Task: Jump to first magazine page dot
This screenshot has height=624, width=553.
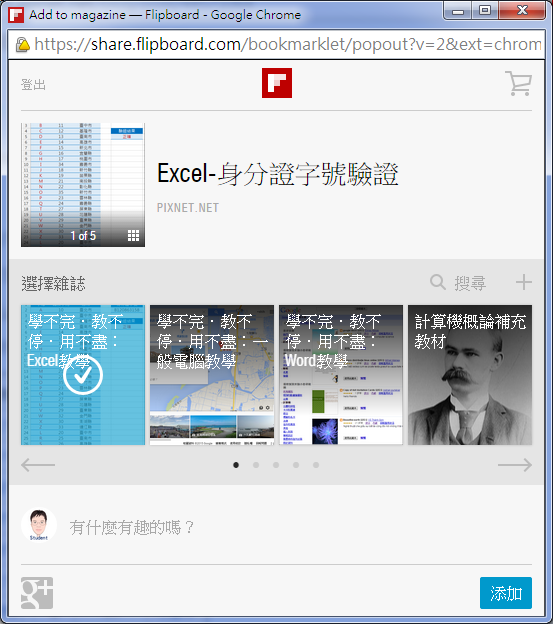Action: coord(236,465)
